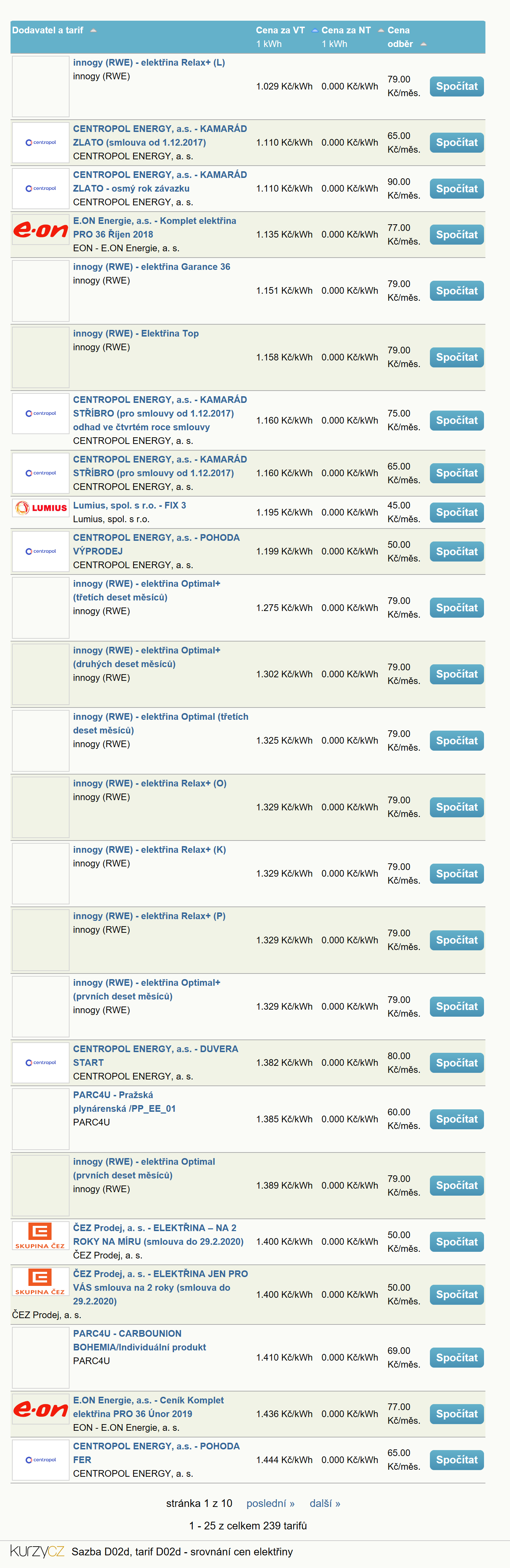Click Spočítat for innogy Relax+ (L)
The width and height of the screenshot is (510, 1568).
click(x=456, y=86)
